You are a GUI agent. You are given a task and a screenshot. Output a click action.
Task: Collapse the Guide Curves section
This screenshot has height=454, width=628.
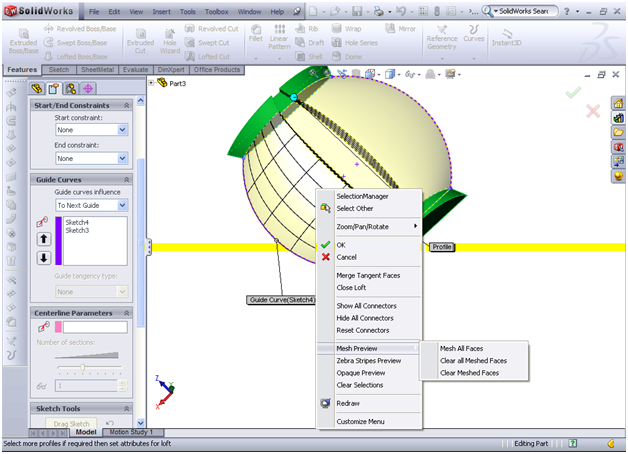click(127, 180)
